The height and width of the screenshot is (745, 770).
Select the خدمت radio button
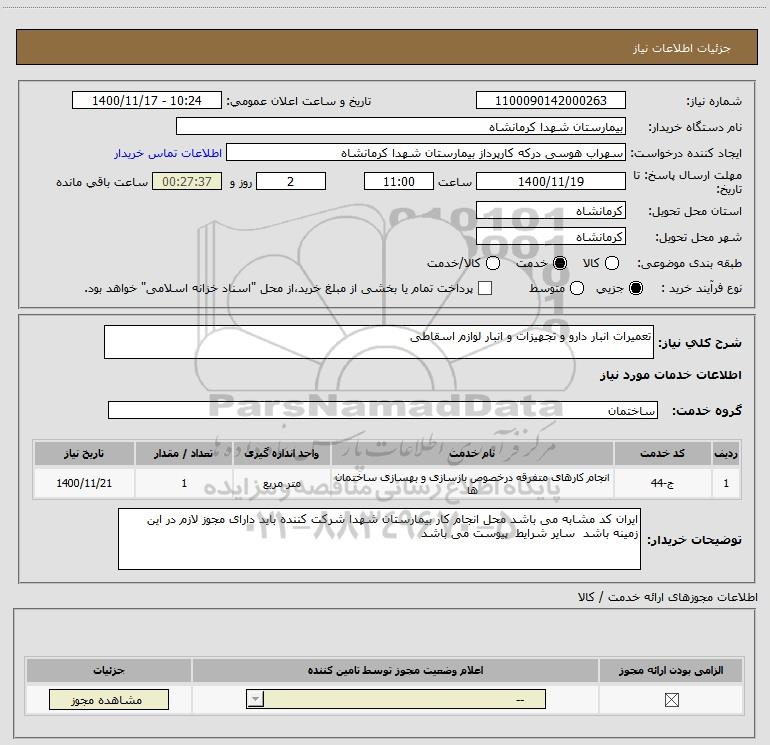click(560, 263)
